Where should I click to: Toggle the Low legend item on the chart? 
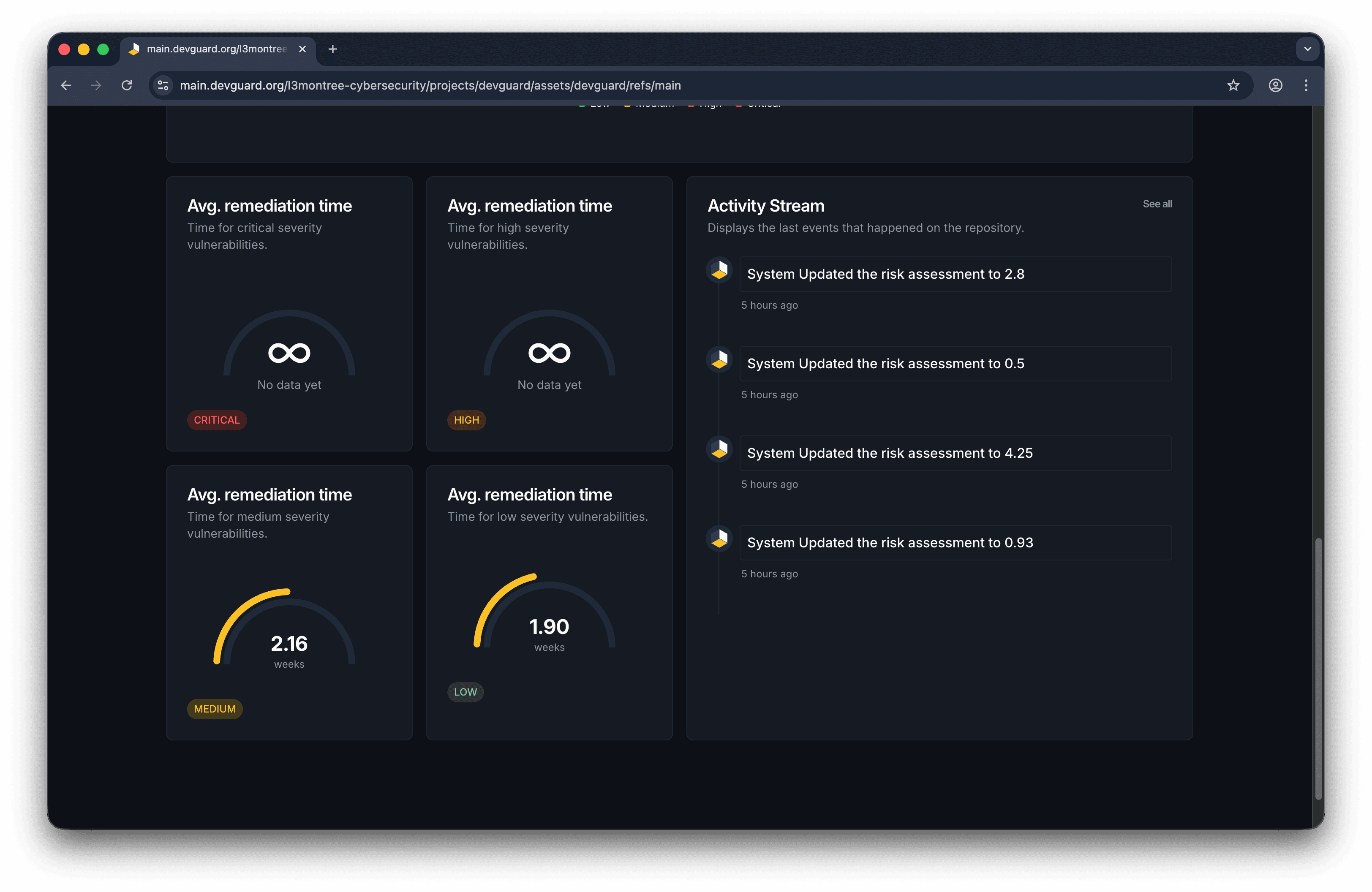point(594,104)
